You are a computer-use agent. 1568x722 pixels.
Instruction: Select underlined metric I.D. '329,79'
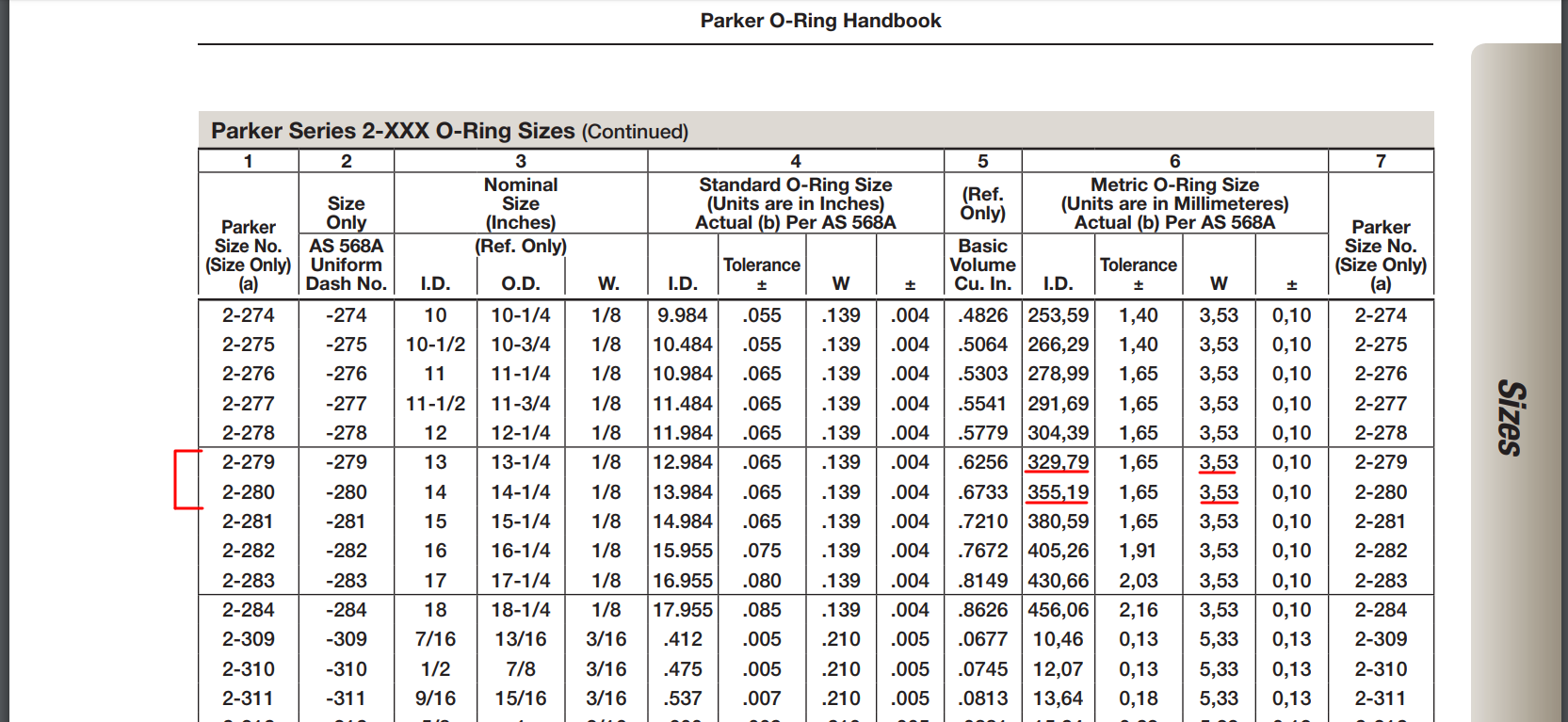pyautogui.click(x=1058, y=462)
